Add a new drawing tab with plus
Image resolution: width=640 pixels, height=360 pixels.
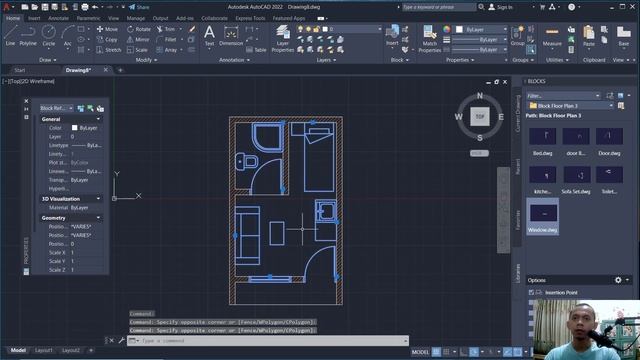coord(120,70)
